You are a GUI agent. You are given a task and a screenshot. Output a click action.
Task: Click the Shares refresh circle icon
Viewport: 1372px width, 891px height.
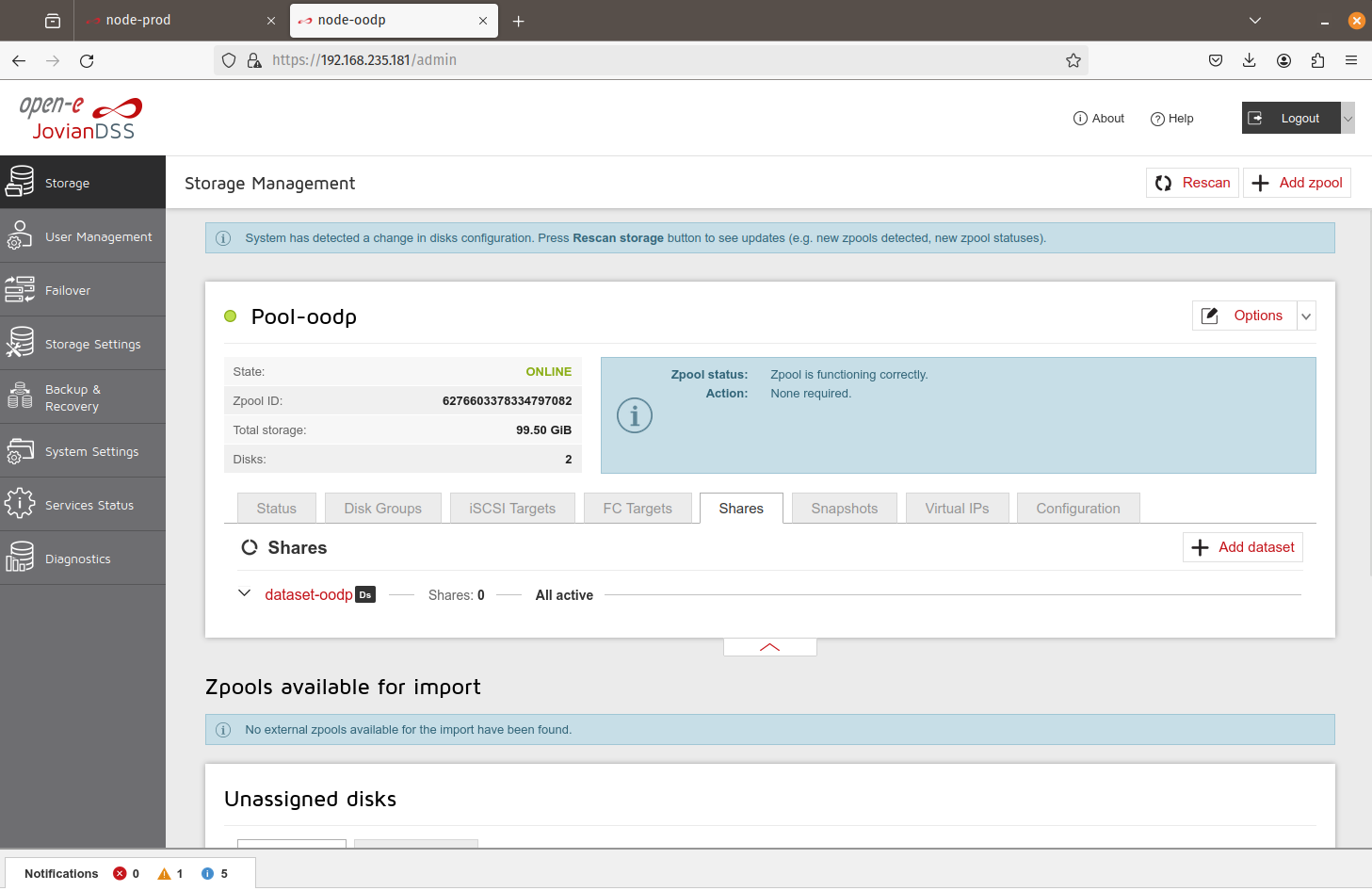pos(250,547)
